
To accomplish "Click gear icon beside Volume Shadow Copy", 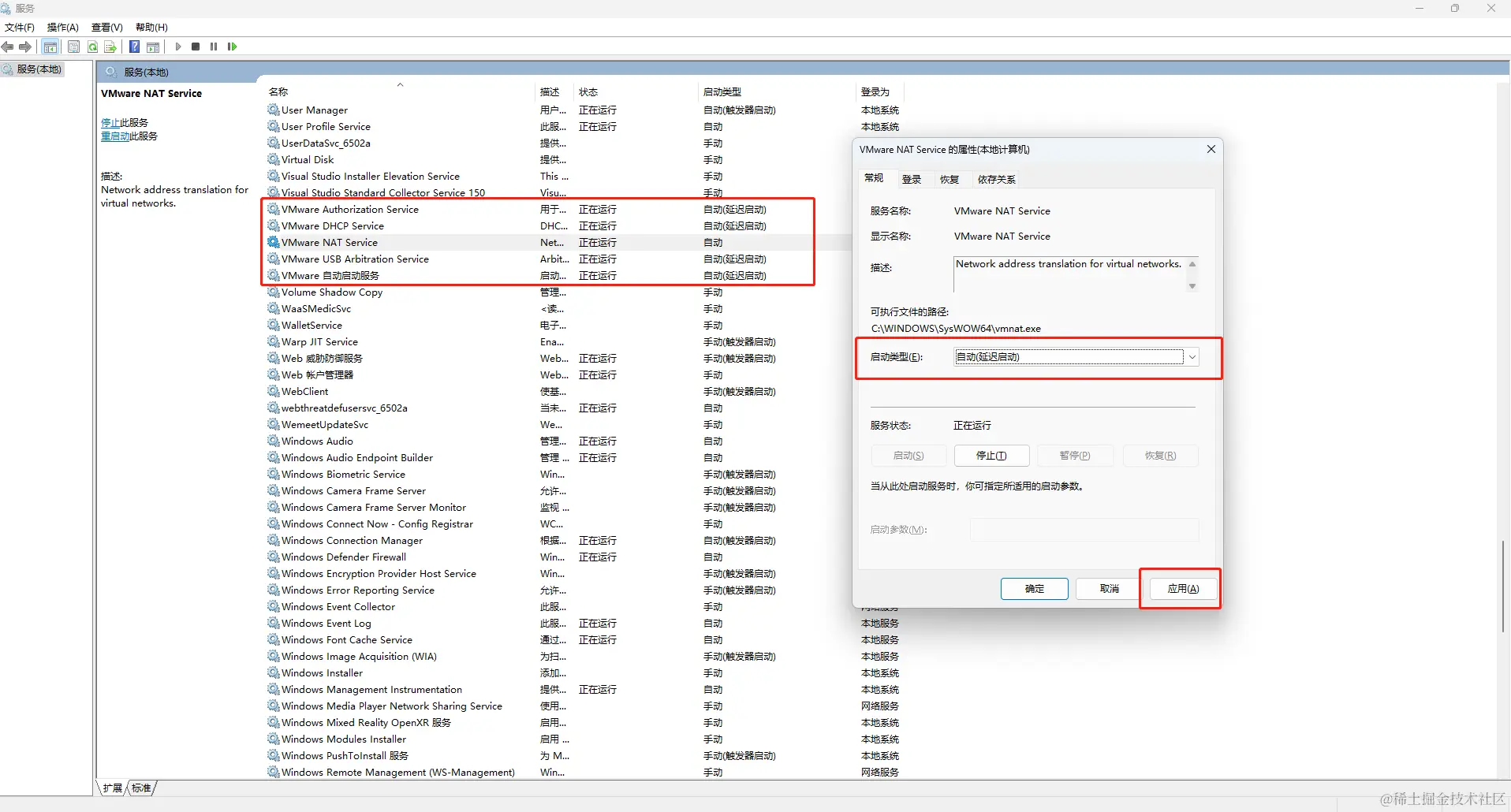I will point(274,292).
